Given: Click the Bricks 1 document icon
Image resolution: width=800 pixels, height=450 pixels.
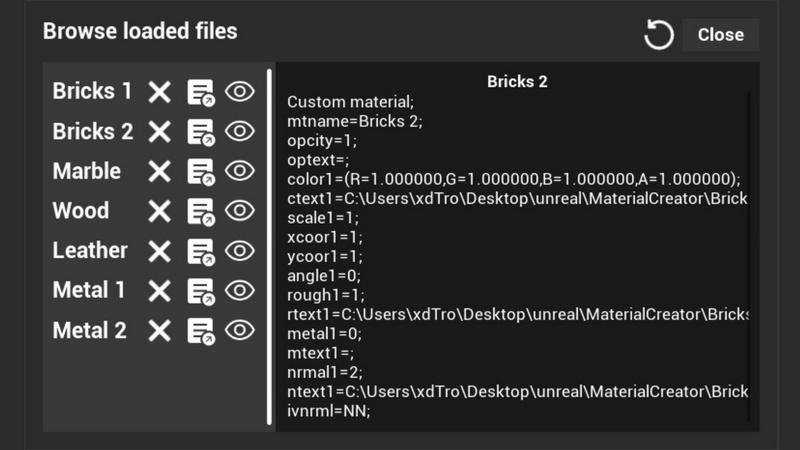Looking at the screenshot, I should pyautogui.click(x=201, y=92).
